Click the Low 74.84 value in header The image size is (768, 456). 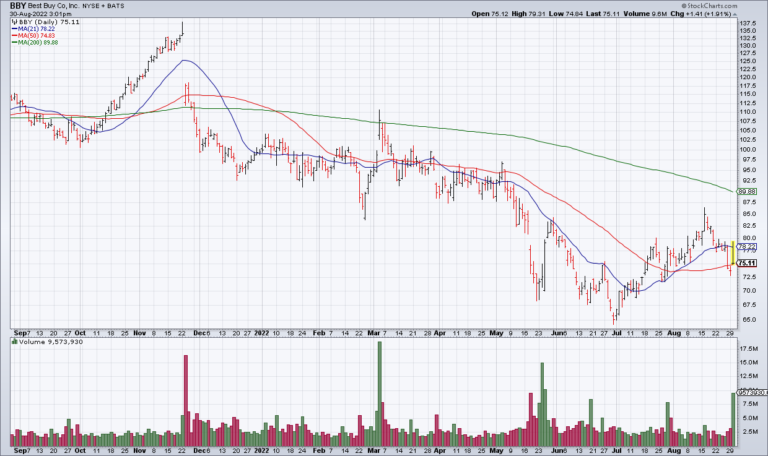(566, 14)
